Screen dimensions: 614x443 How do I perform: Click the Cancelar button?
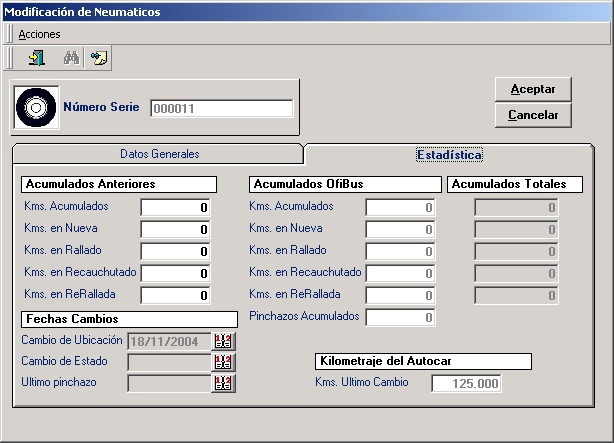533,115
